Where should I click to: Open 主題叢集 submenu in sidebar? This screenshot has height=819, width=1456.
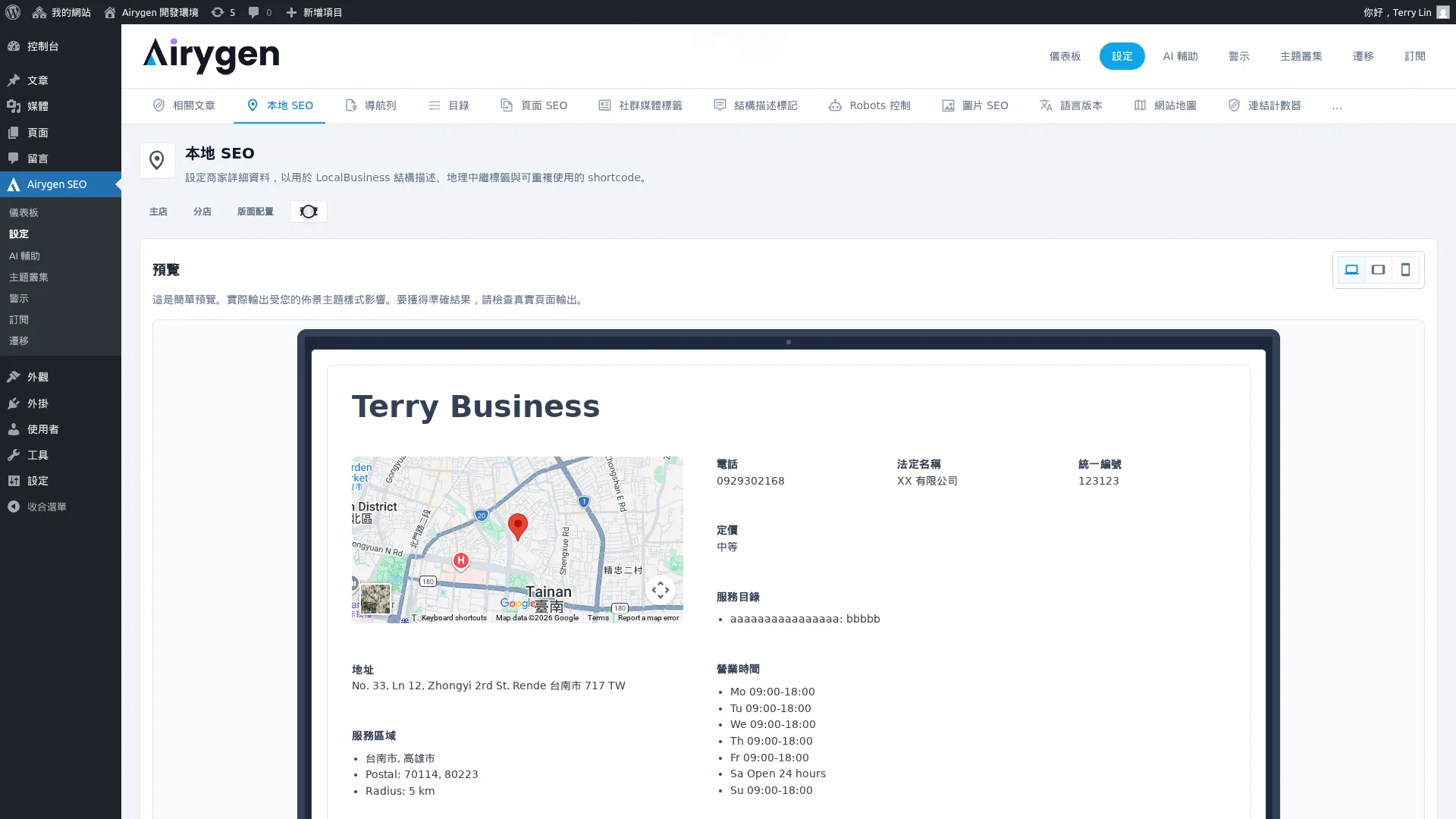pyautogui.click(x=61, y=278)
